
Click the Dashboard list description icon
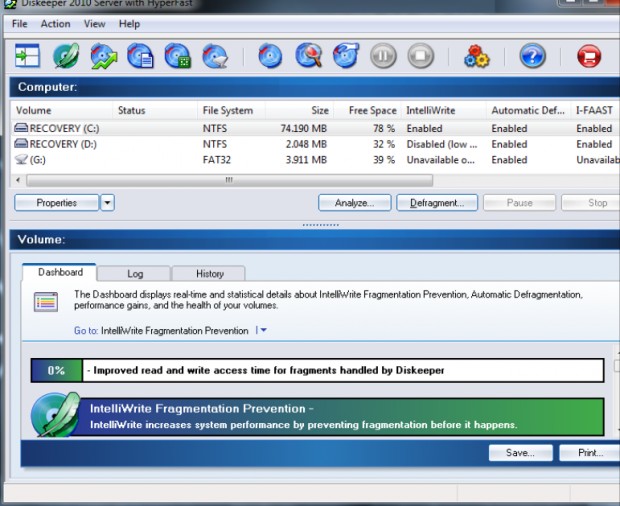tap(46, 302)
